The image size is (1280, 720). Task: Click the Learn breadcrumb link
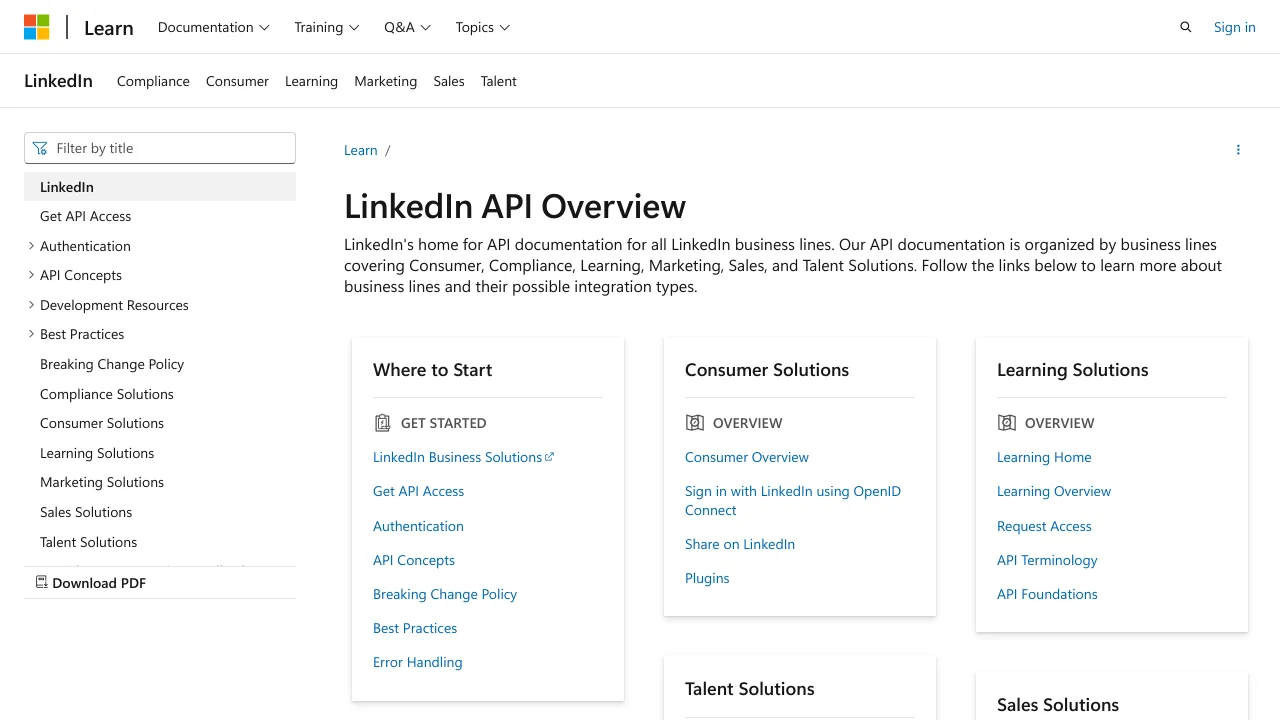tap(360, 150)
